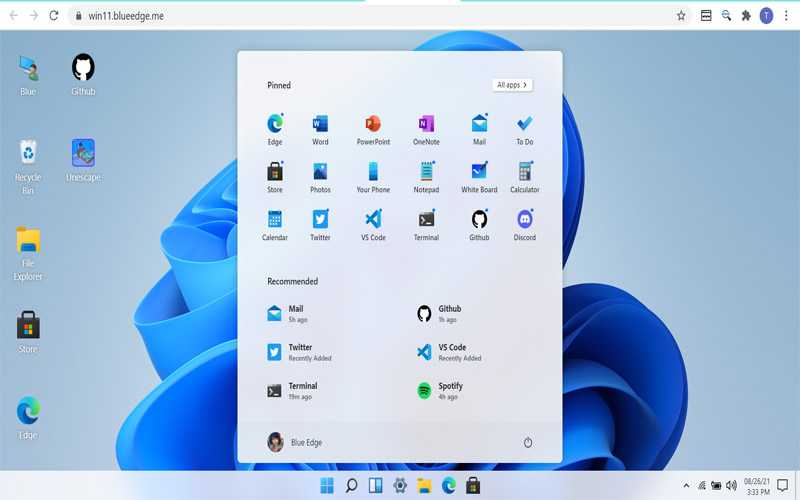The image size is (800, 500).
Task: Open the battery tray icon
Action: pyautogui.click(x=716, y=486)
